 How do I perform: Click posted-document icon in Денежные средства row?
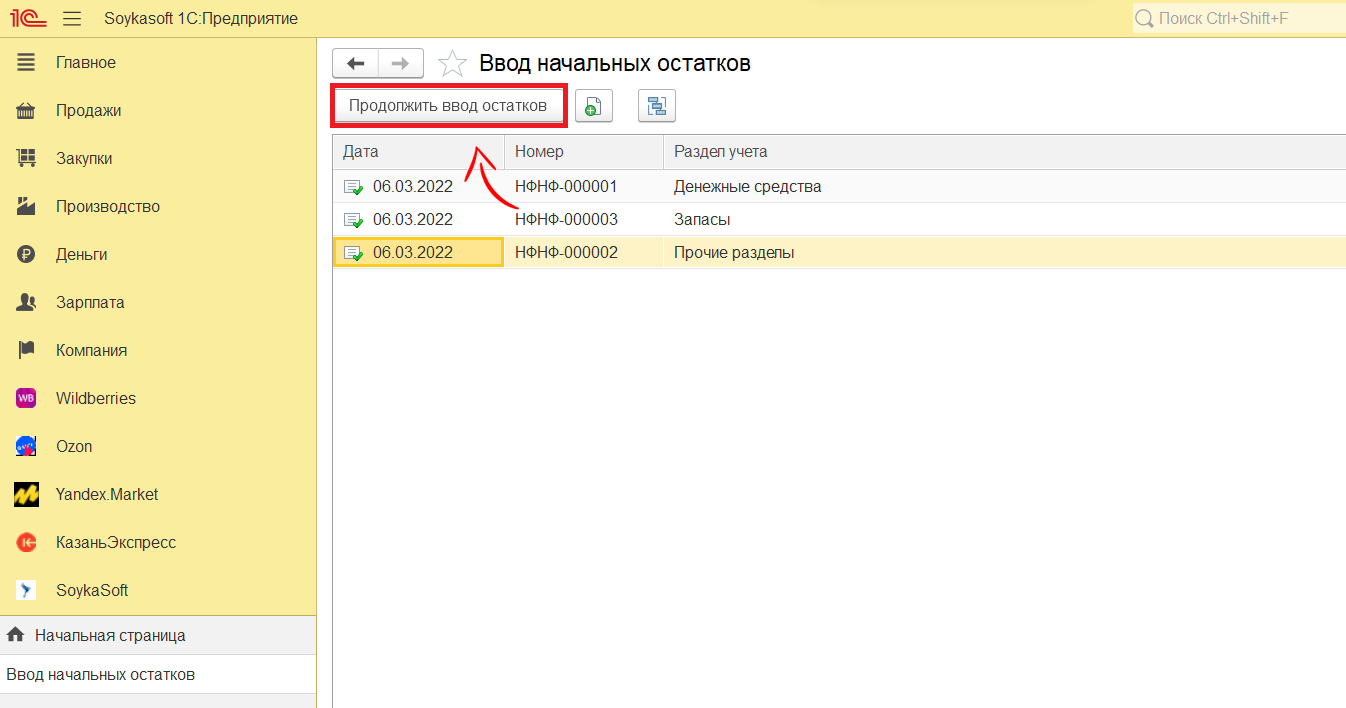click(353, 187)
